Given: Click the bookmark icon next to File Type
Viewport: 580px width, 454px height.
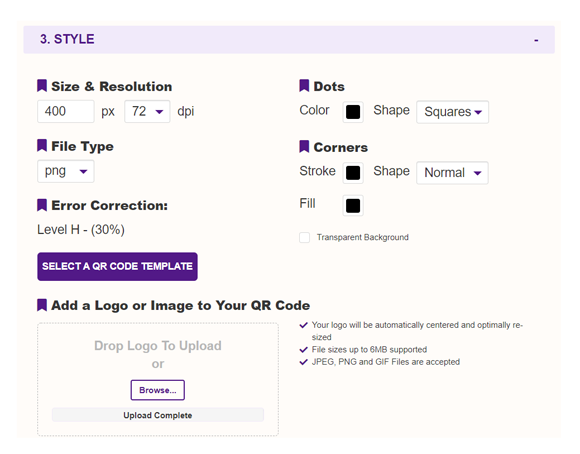Looking at the screenshot, I should click(x=42, y=145).
